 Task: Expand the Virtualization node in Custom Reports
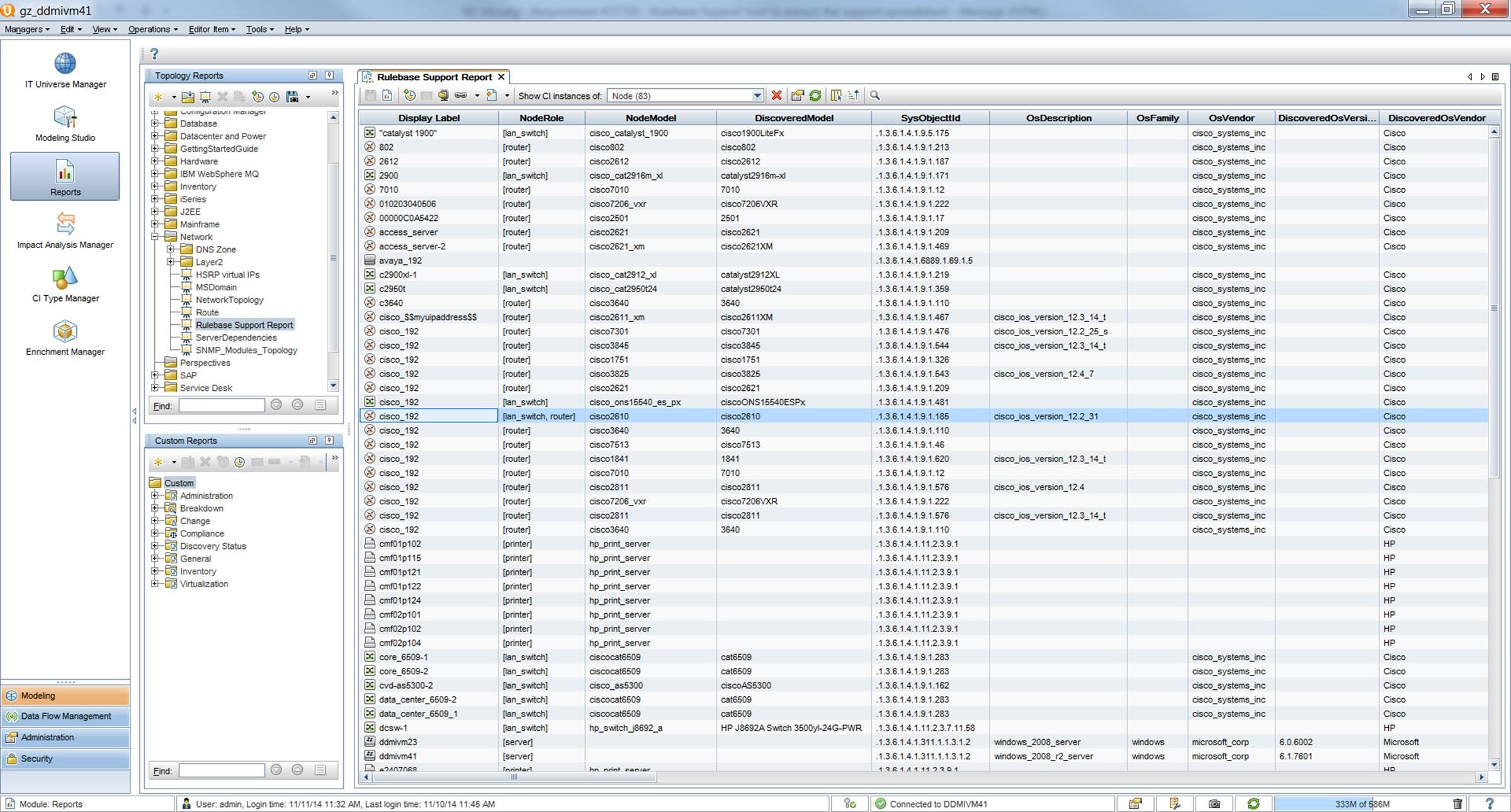tap(155, 584)
